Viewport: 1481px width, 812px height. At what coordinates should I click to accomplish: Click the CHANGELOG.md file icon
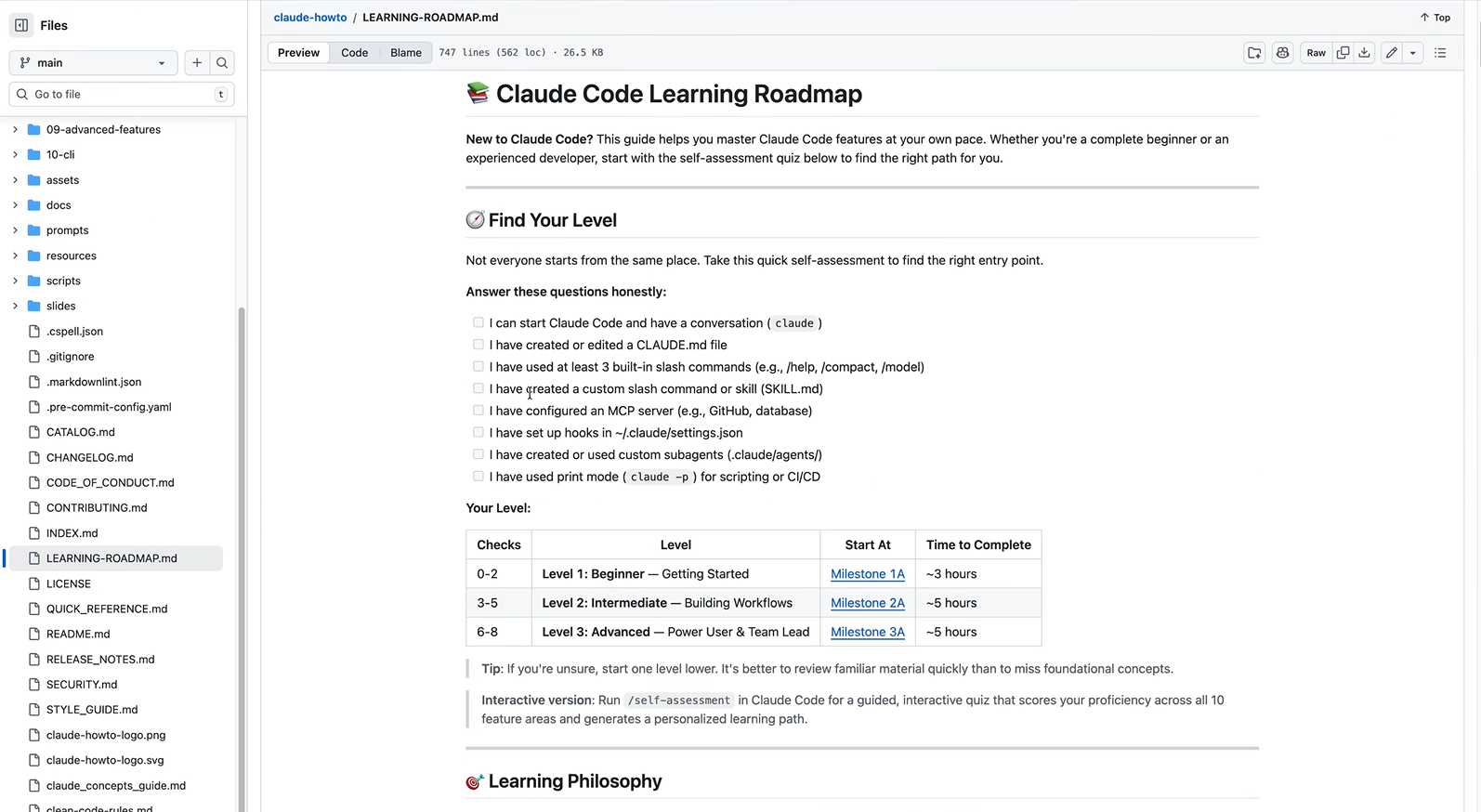coord(34,457)
